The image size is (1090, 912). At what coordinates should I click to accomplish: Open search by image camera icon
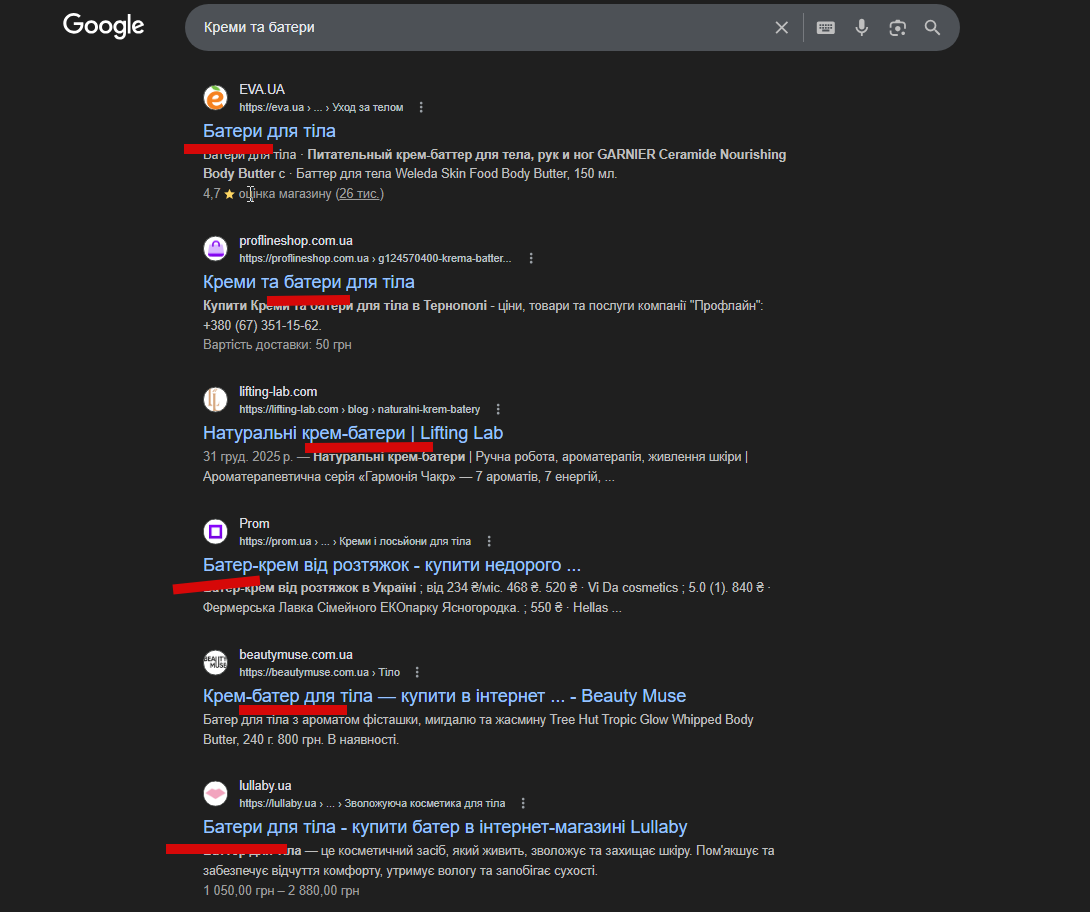(897, 28)
